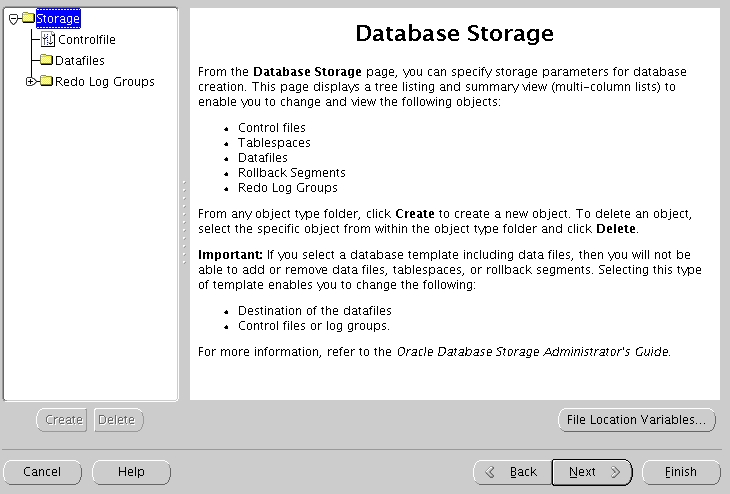Click the Redo Log Groups folder icon
Viewport: 730px width, 494px height.
tap(47, 81)
